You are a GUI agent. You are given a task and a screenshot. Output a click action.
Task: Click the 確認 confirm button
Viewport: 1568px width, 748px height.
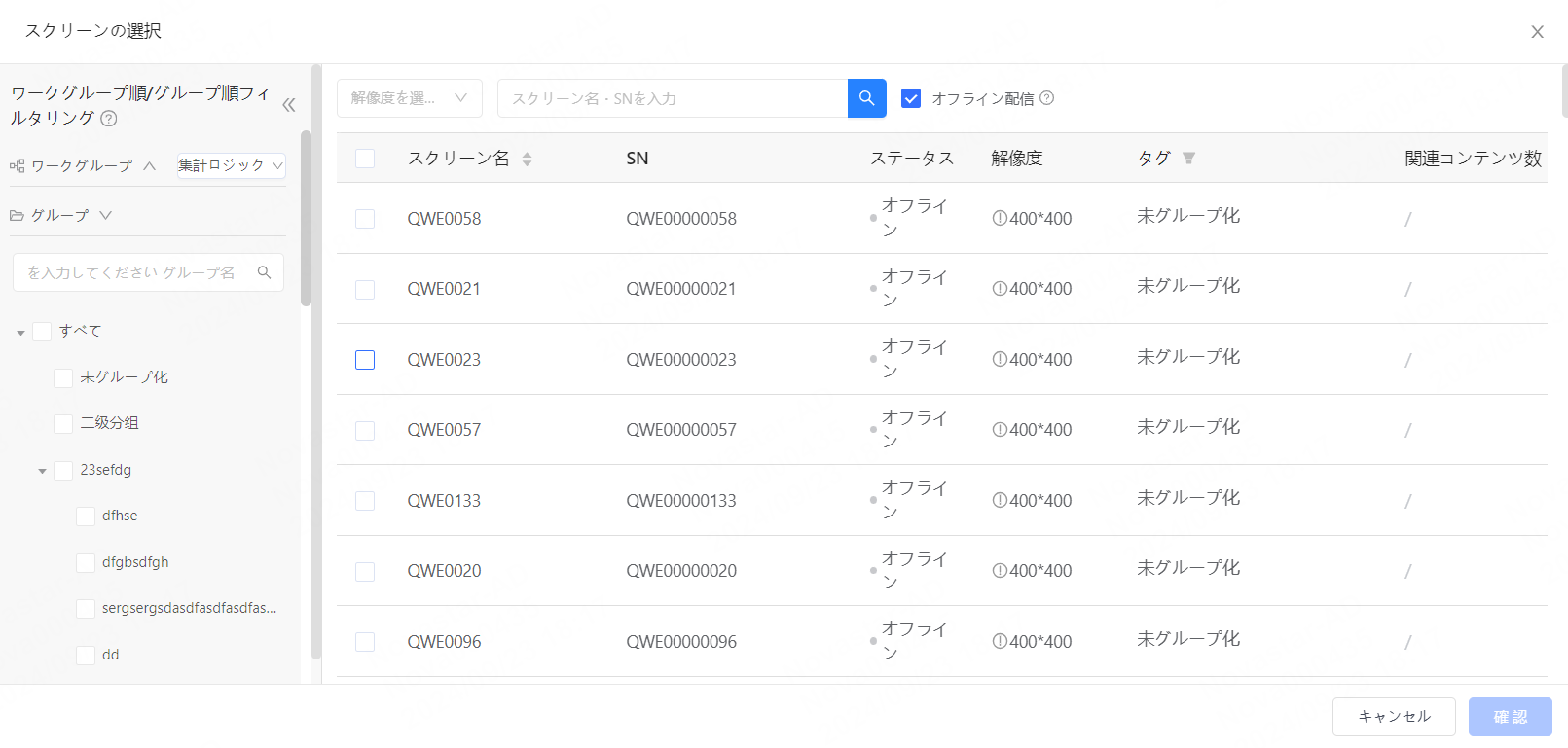click(1510, 717)
